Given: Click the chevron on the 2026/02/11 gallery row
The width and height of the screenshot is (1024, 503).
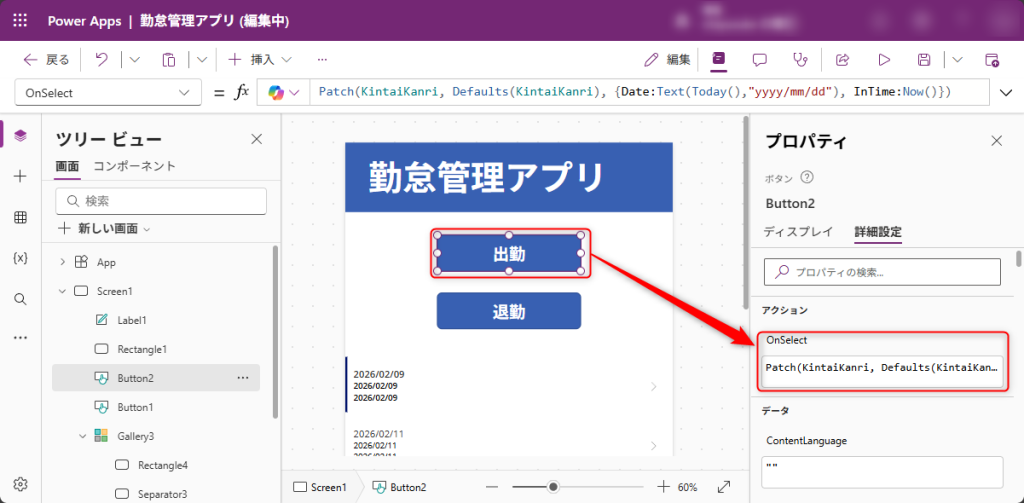Looking at the screenshot, I should (x=654, y=446).
